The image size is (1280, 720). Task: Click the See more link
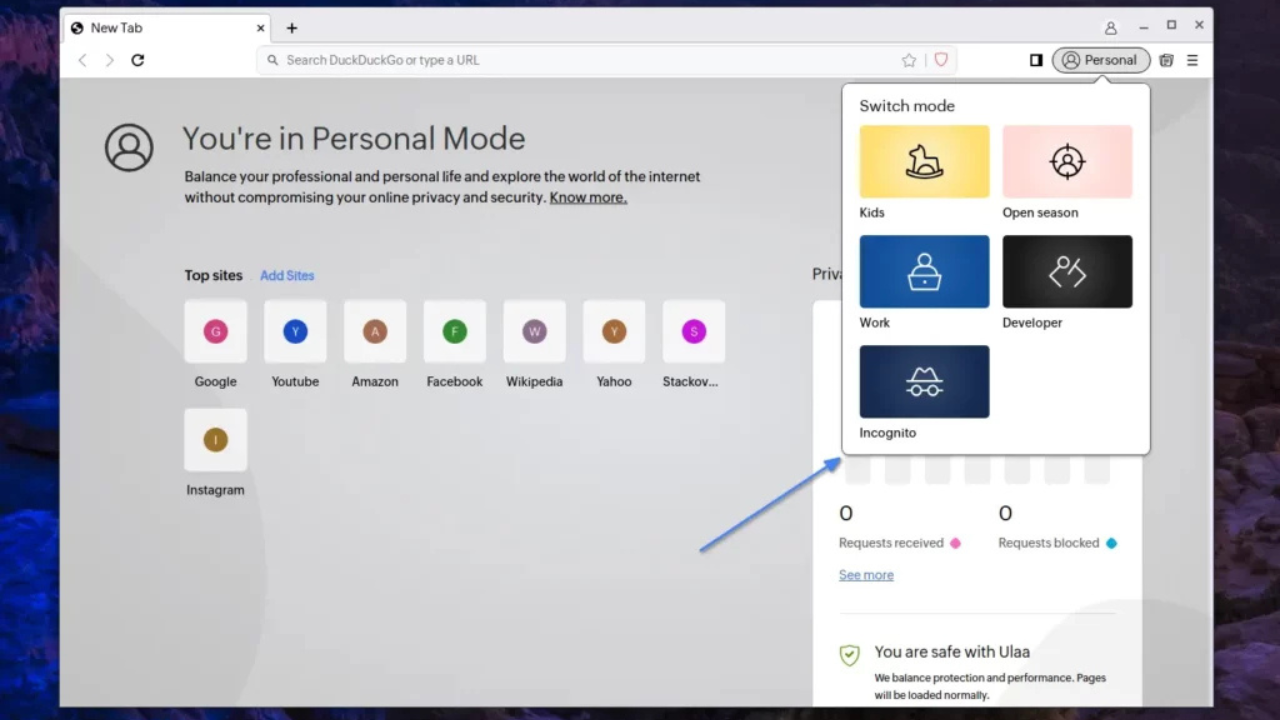pos(866,575)
